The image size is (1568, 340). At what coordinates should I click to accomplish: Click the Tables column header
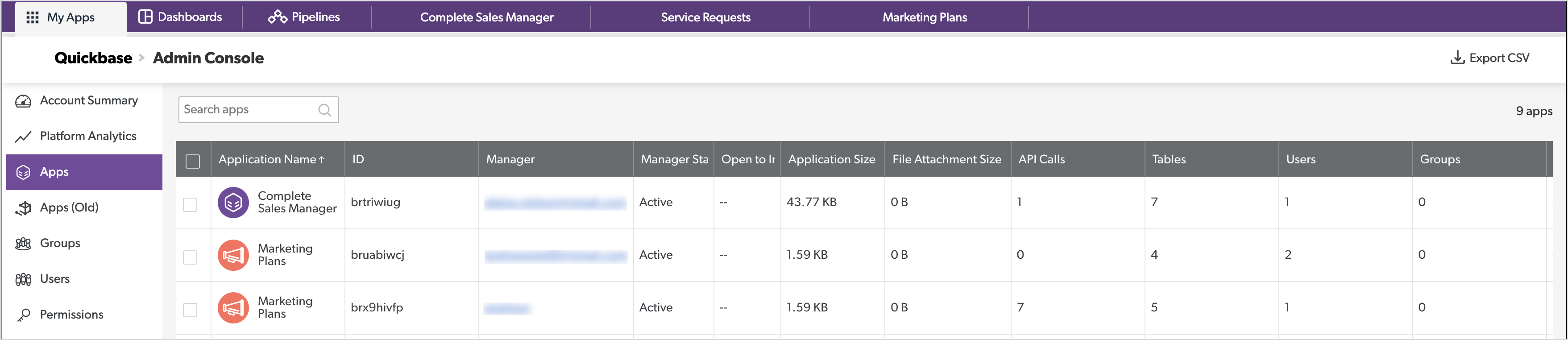(x=1211, y=159)
